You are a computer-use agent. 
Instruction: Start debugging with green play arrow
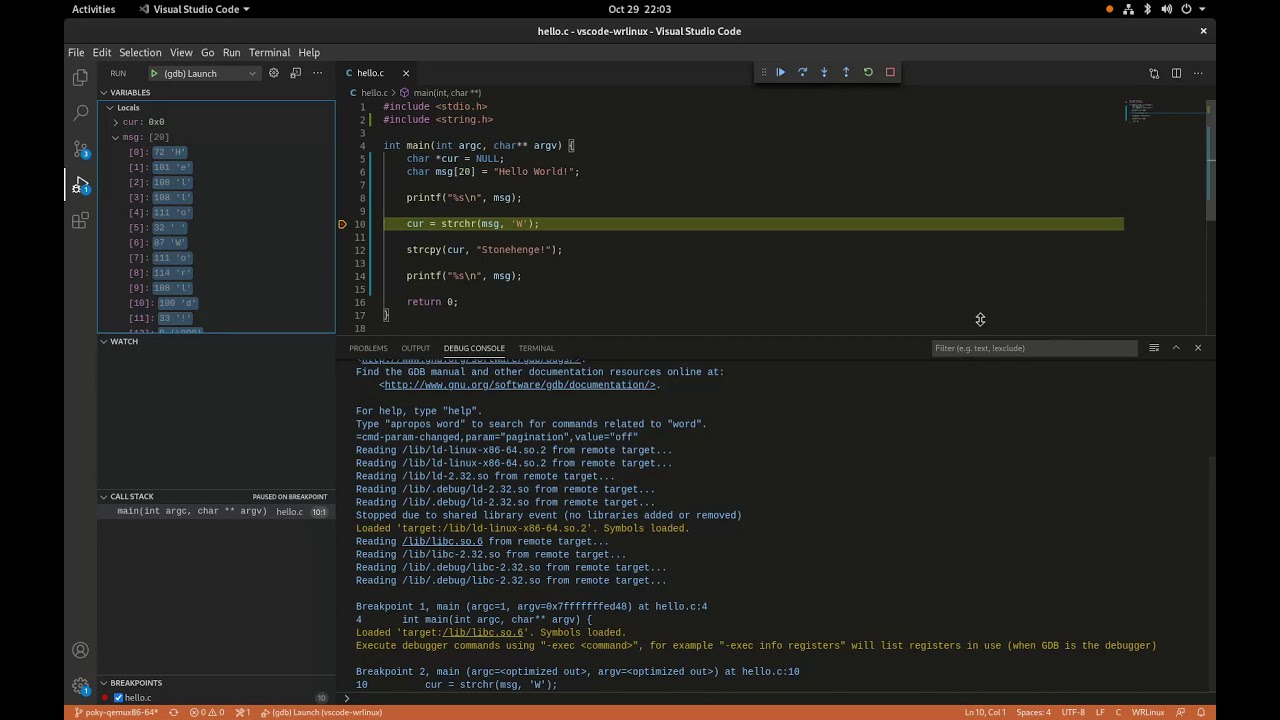pos(154,73)
